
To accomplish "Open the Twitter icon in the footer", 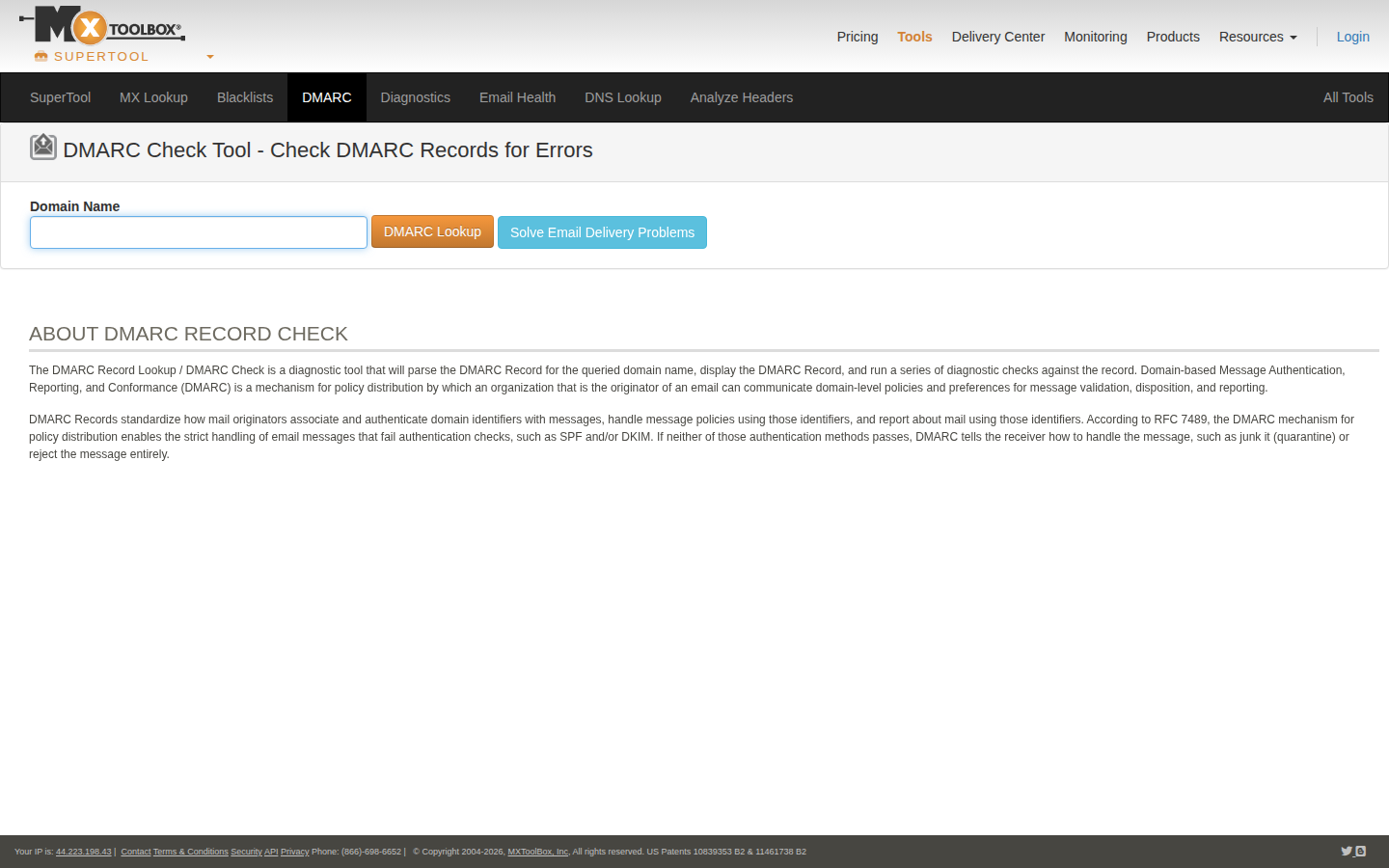I will (1347, 852).
